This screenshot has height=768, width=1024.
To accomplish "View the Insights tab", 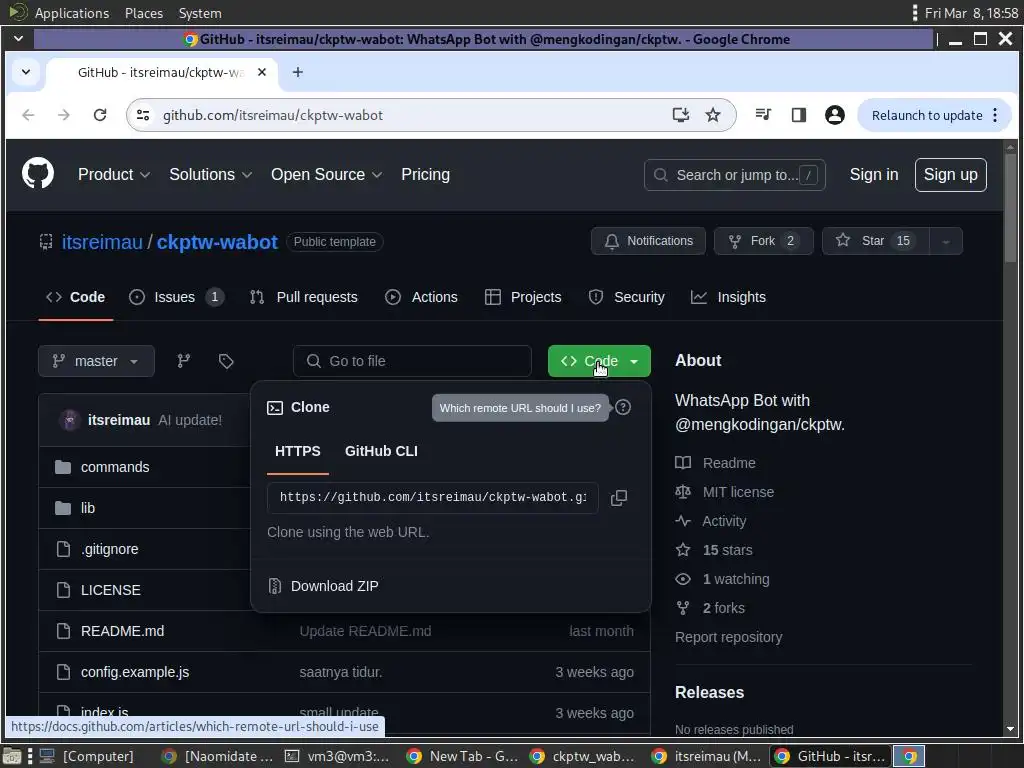I will tap(728, 297).
